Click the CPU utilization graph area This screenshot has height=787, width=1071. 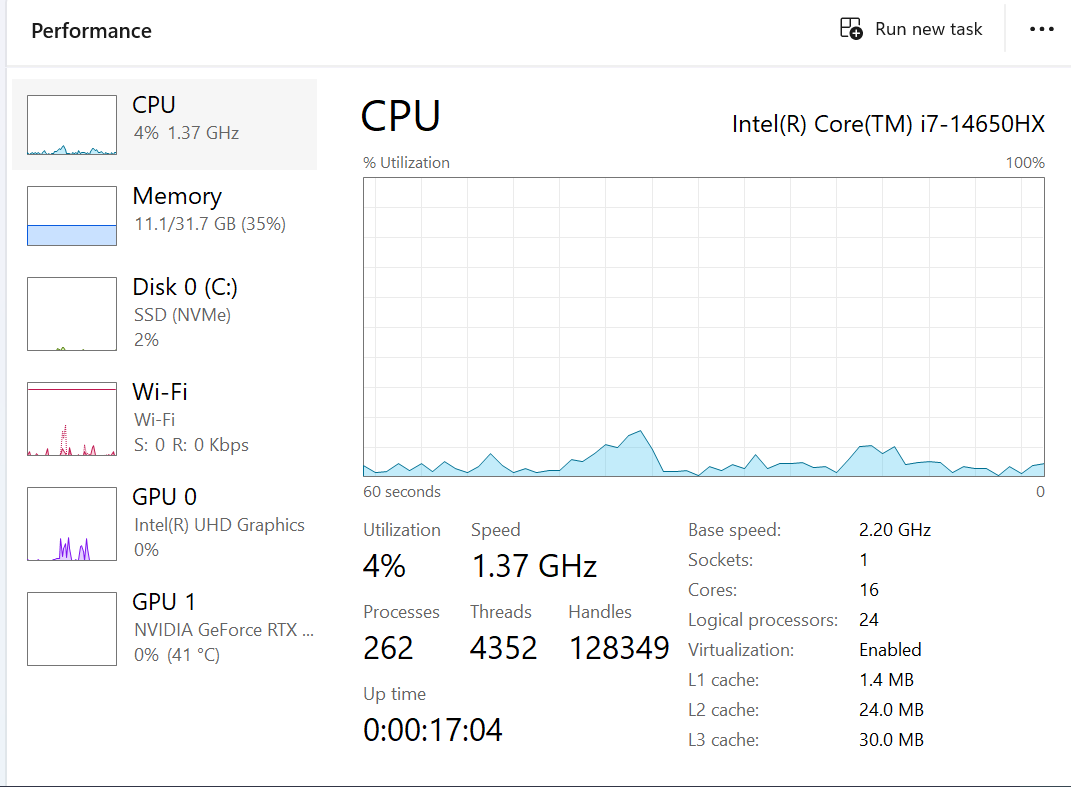point(703,326)
